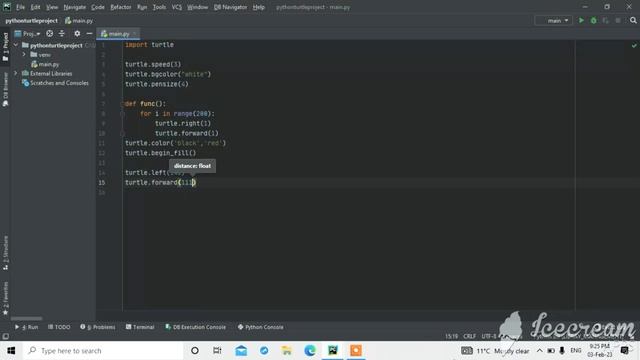This screenshot has height=360, width=640.
Task: Open the Window menu
Action: pos(198,7)
